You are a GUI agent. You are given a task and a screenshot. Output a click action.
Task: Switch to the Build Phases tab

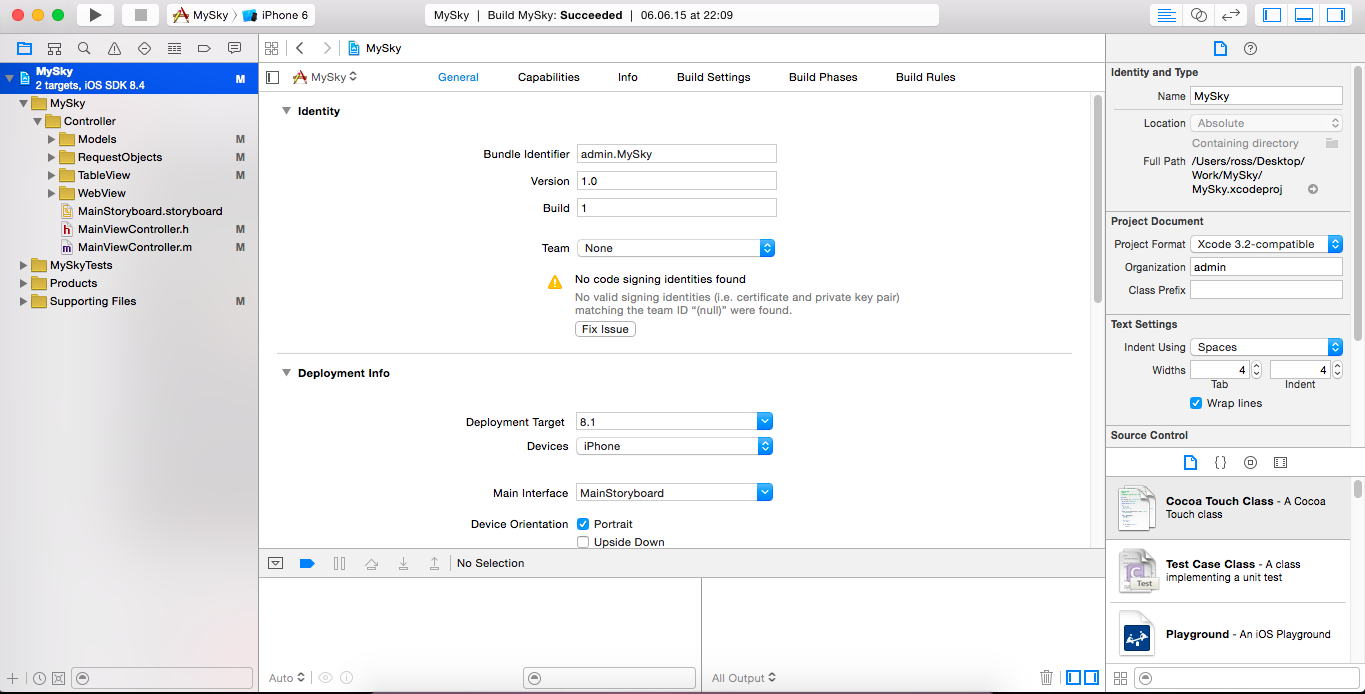[823, 77]
